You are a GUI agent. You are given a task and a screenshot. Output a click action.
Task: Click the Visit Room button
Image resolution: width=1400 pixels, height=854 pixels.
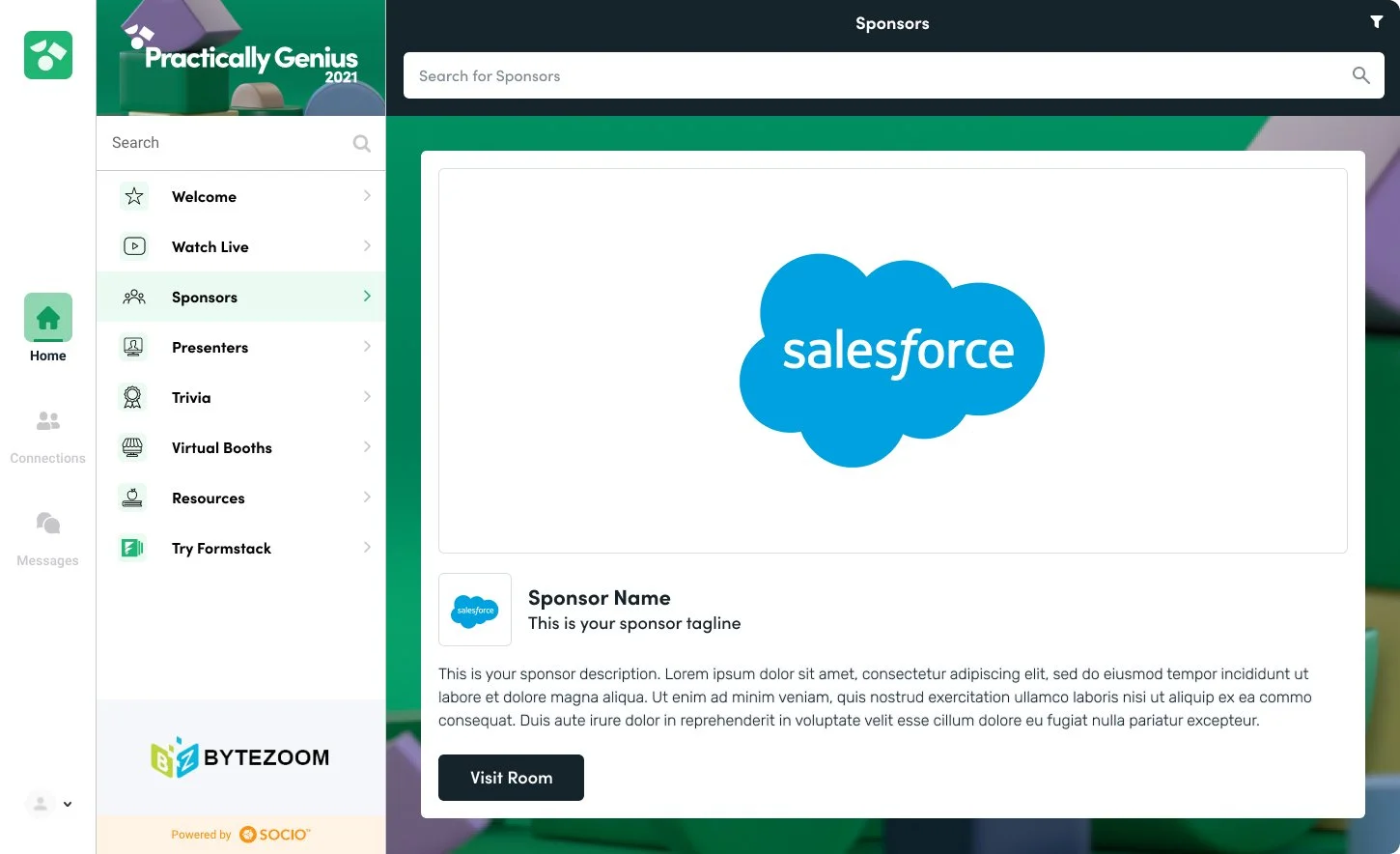click(x=511, y=778)
